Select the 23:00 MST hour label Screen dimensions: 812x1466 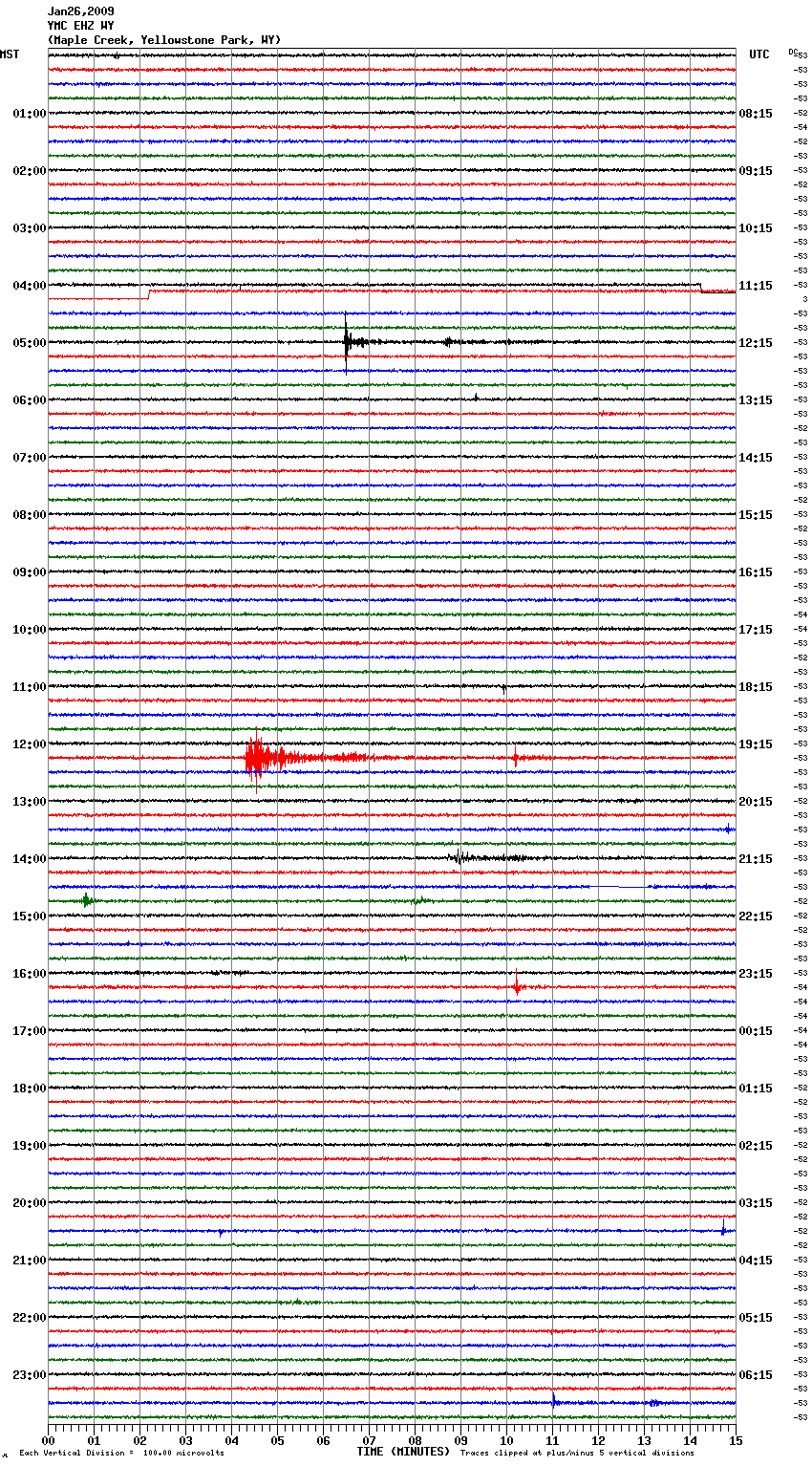pos(29,1375)
